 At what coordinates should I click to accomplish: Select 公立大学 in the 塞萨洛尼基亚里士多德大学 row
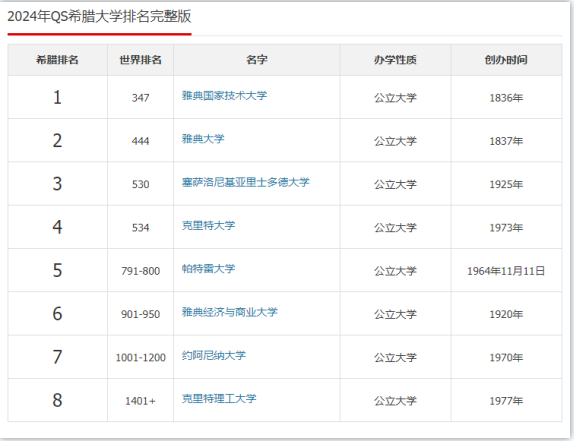click(395, 184)
